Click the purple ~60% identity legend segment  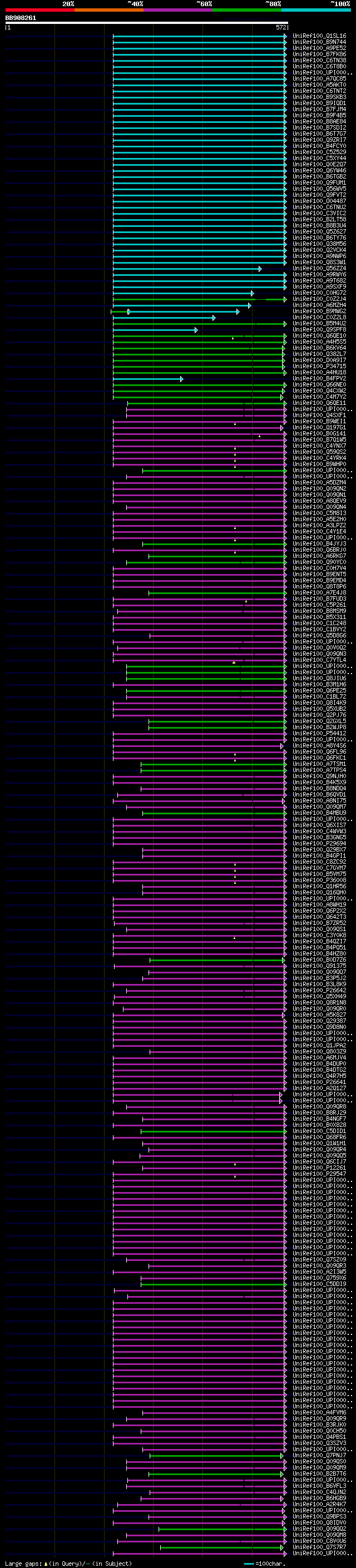(x=179, y=10)
